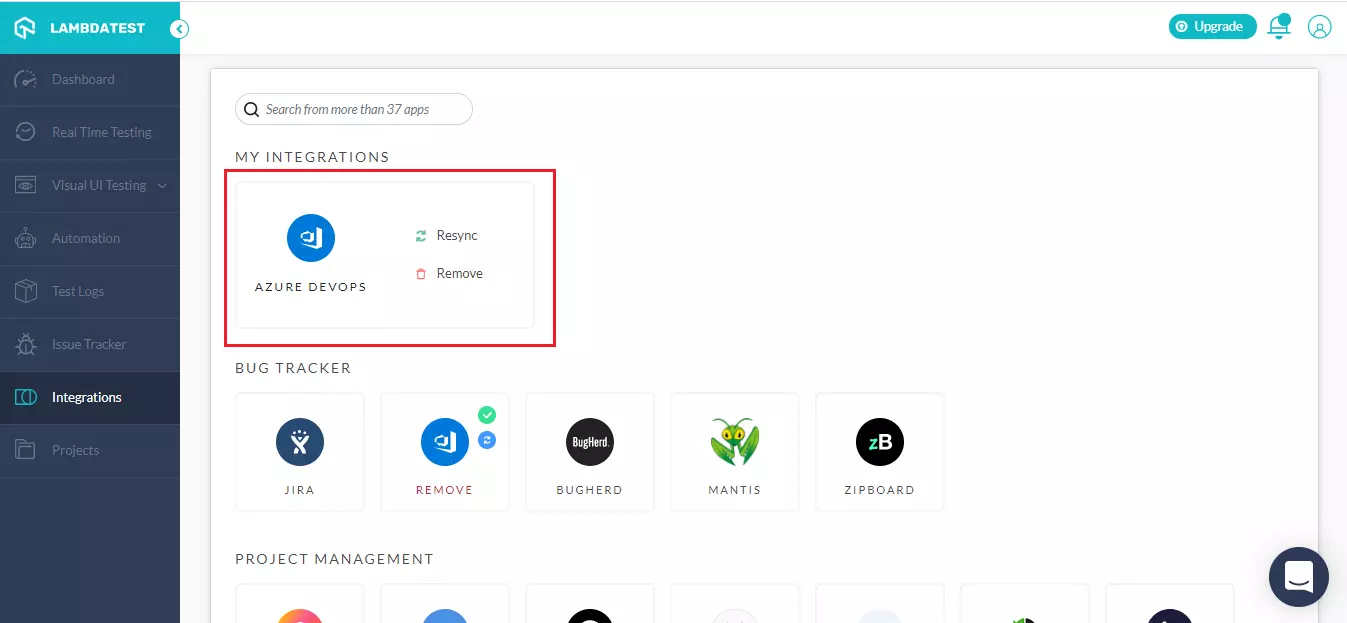Screen dimensions: 1347x623
Task: Click the zipBoard integration icon
Action: pyautogui.click(x=879, y=441)
